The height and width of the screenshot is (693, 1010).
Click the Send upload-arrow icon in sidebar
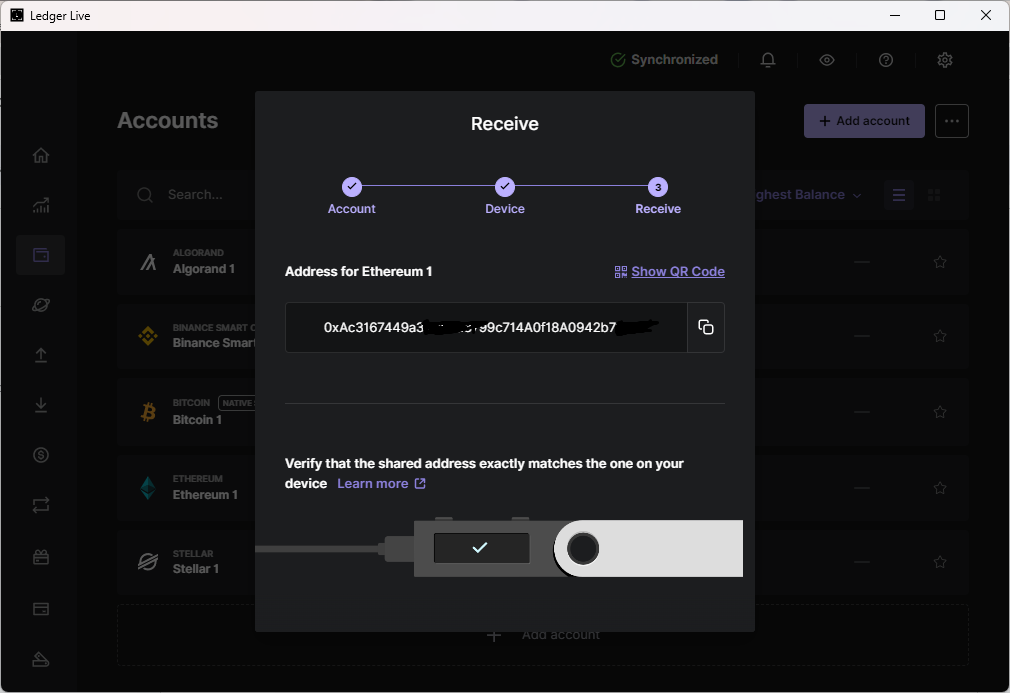[41, 355]
